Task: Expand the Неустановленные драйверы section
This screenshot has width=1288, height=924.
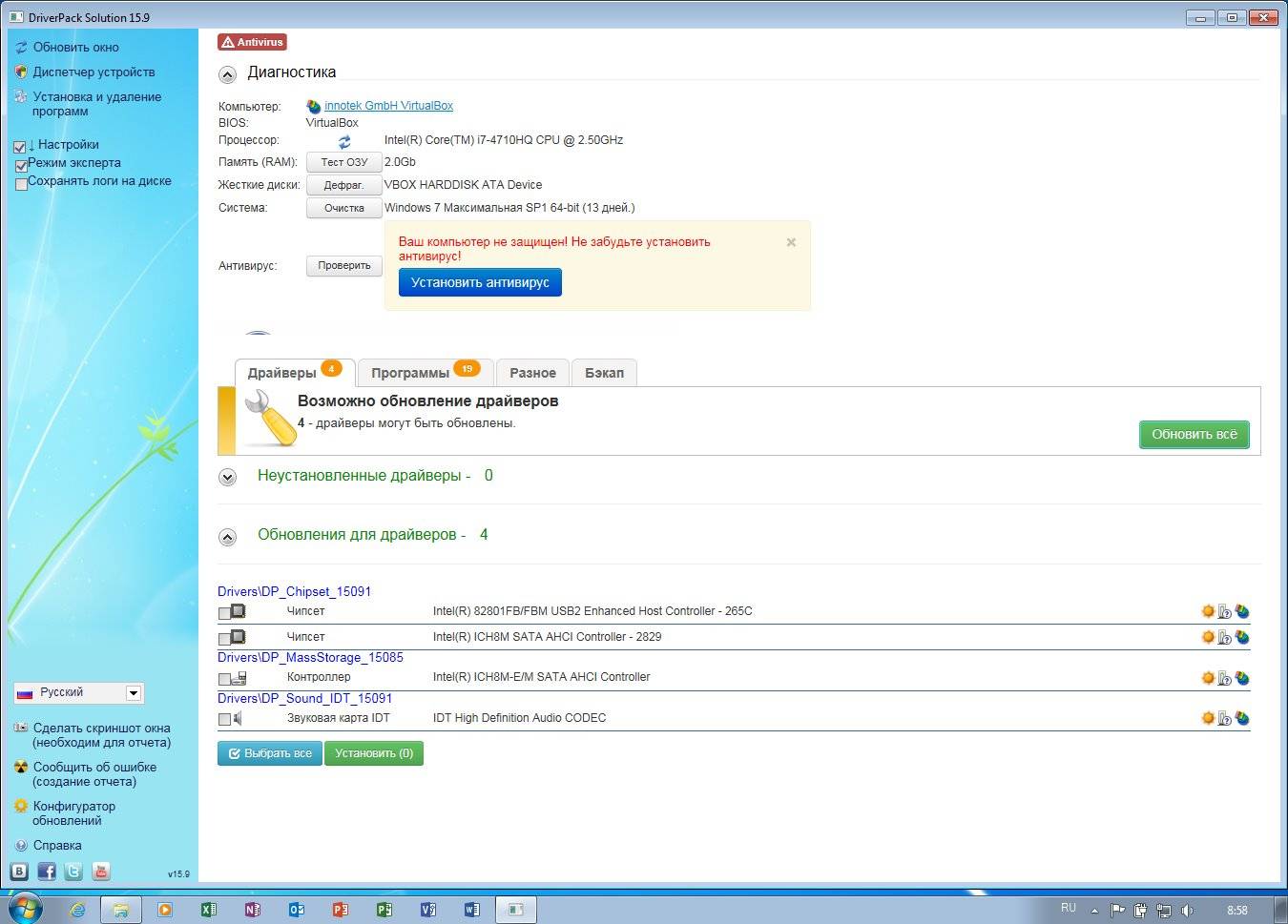Action: pyautogui.click(x=227, y=477)
